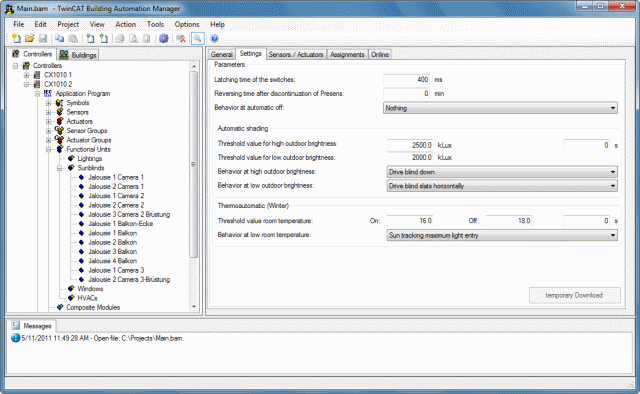Image resolution: width=640 pixels, height=394 pixels.
Task: Open the Tools menu
Action: tap(155, 24)
